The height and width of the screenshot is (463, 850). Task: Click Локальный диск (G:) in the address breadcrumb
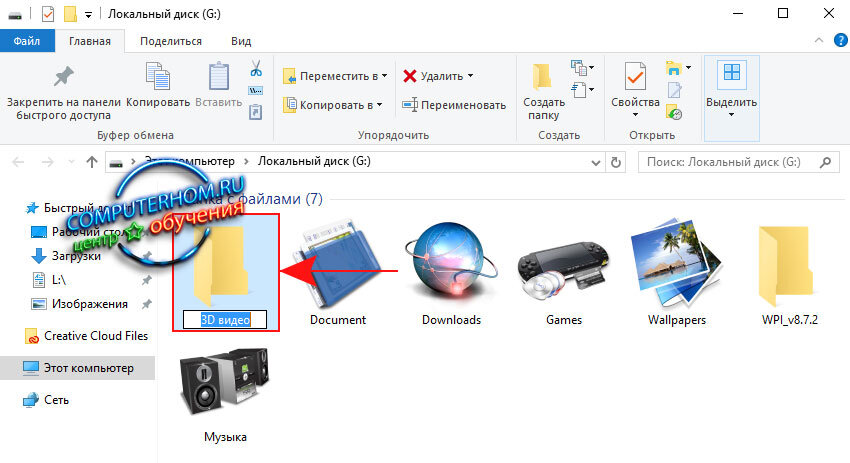pos(314,161)
